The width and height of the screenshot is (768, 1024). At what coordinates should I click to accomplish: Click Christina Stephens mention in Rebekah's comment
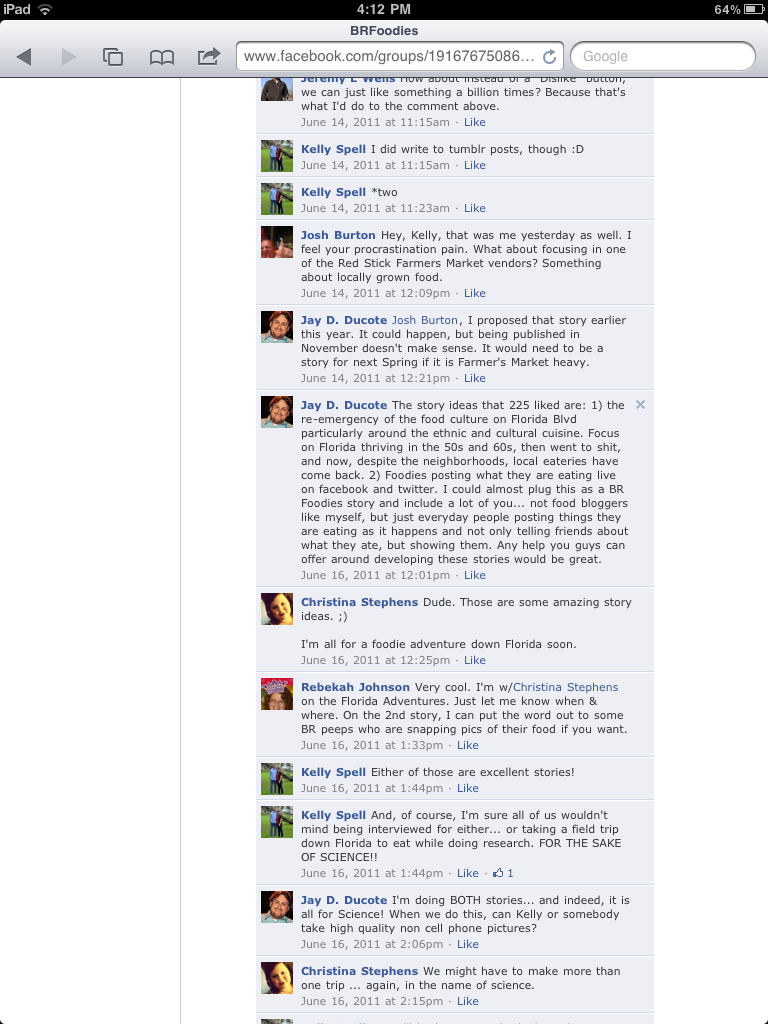click(x=566, y=687)
